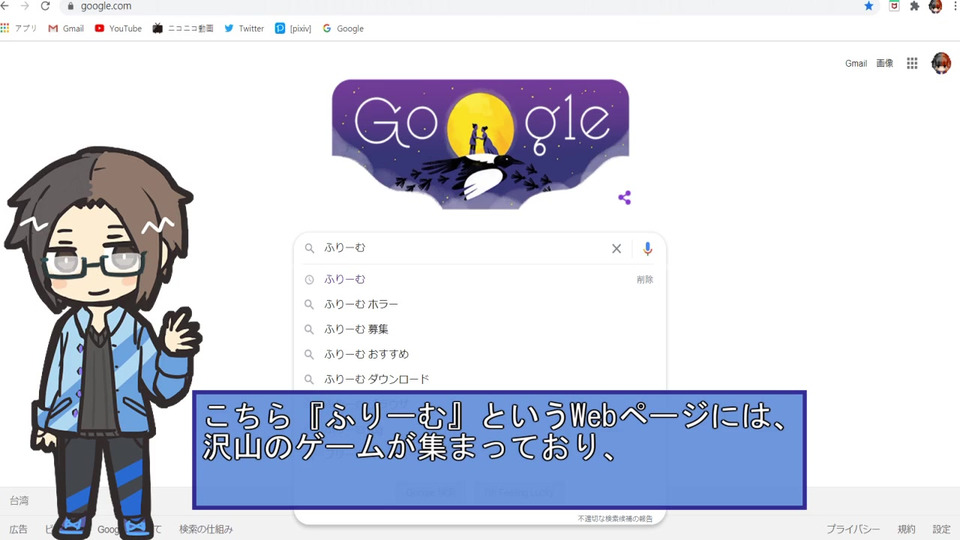Click the Gmail link at top right

tap(856, 63)
